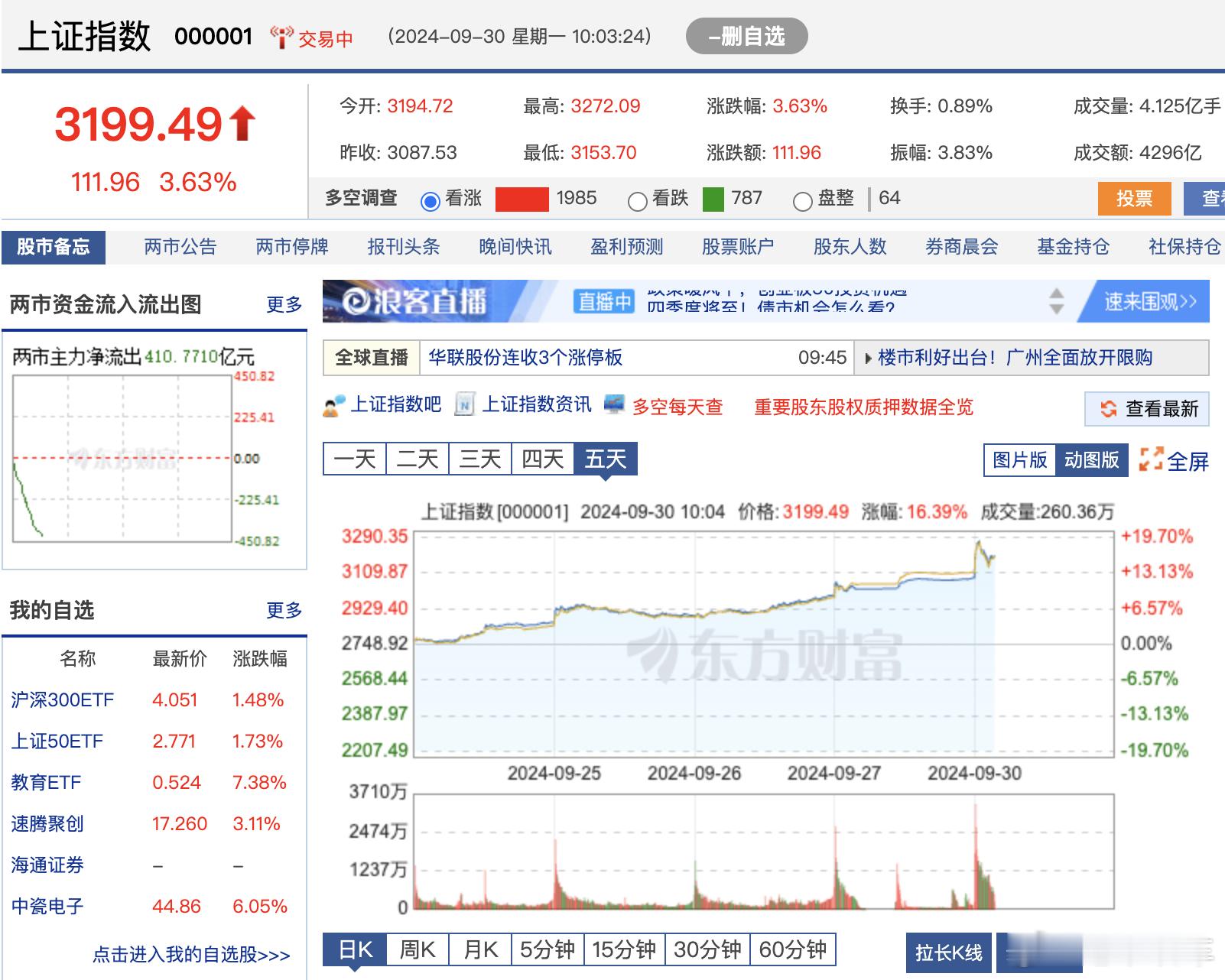Viewport: 1225px width, 980px height.
Task: Open 重要股东股权质押数据全览 link
Action: point(864,407)
